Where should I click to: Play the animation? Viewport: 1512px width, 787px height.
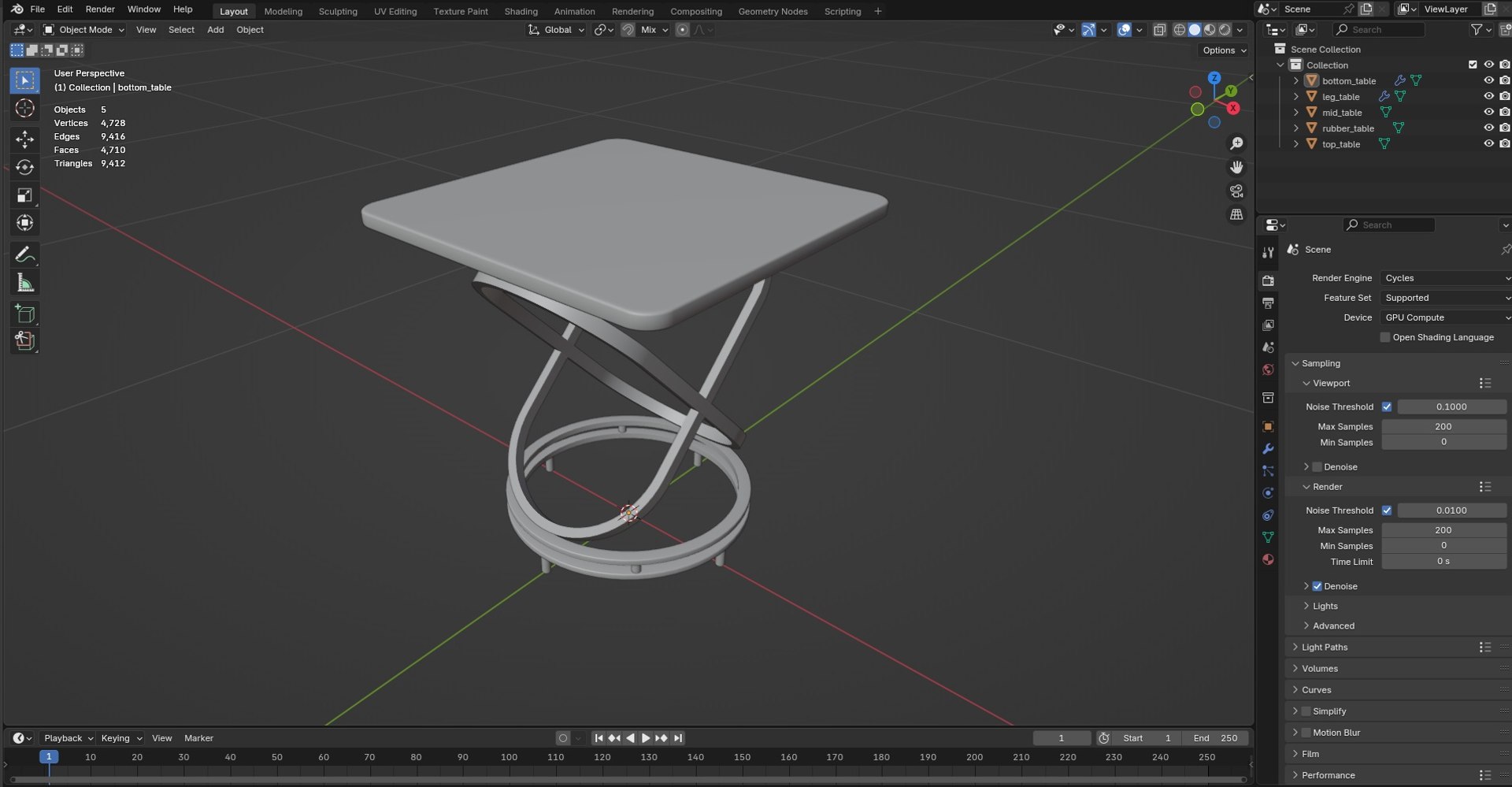pos(646,738)
